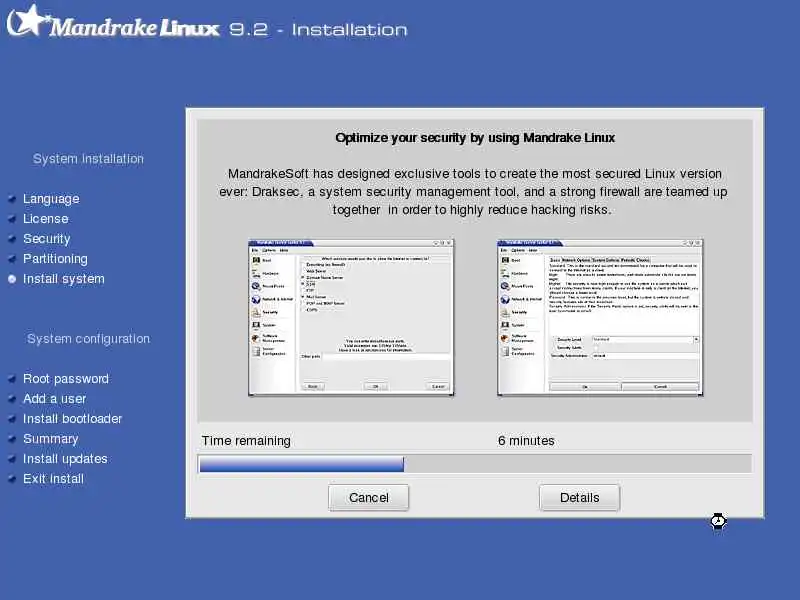The width and height of the screenshot is (800, 600).
Task: Click the Cancel button
Action: click(x=368, y=497)
